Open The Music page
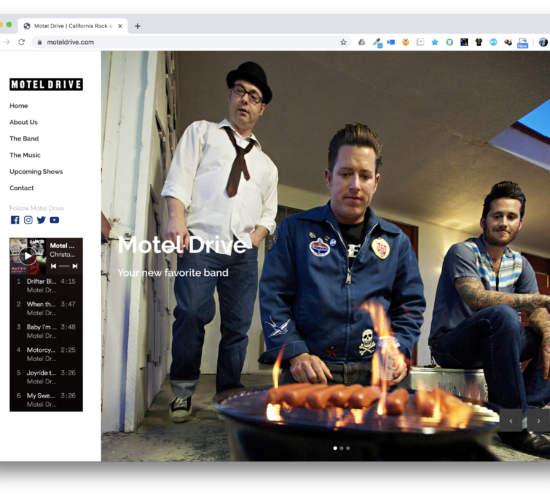 (x=25, y=155)
